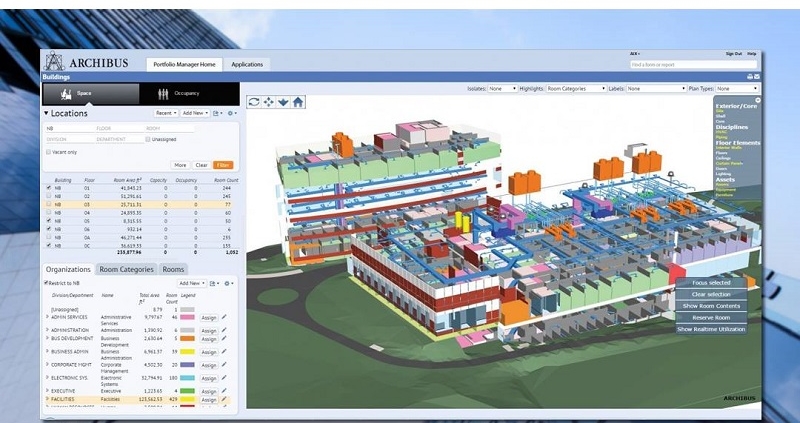
Task: Click the ARCHIBUS logo icon
Action: click(54, 61)
